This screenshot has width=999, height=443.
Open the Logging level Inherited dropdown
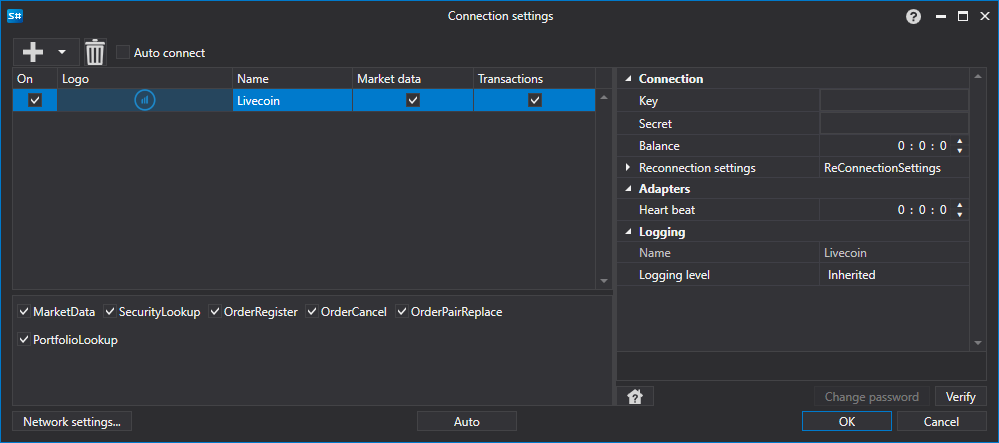pos(894,275)
